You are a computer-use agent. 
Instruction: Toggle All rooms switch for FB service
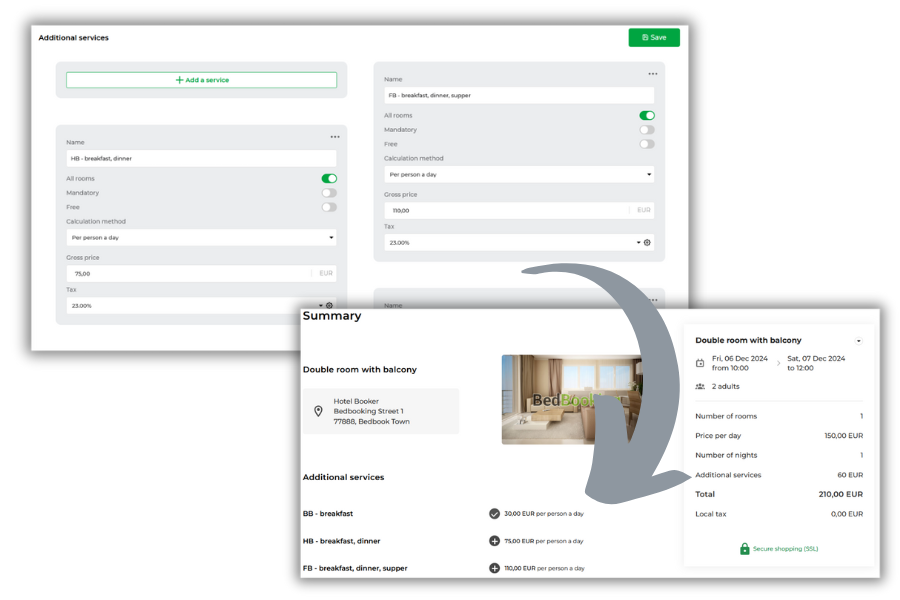(647, 115)
